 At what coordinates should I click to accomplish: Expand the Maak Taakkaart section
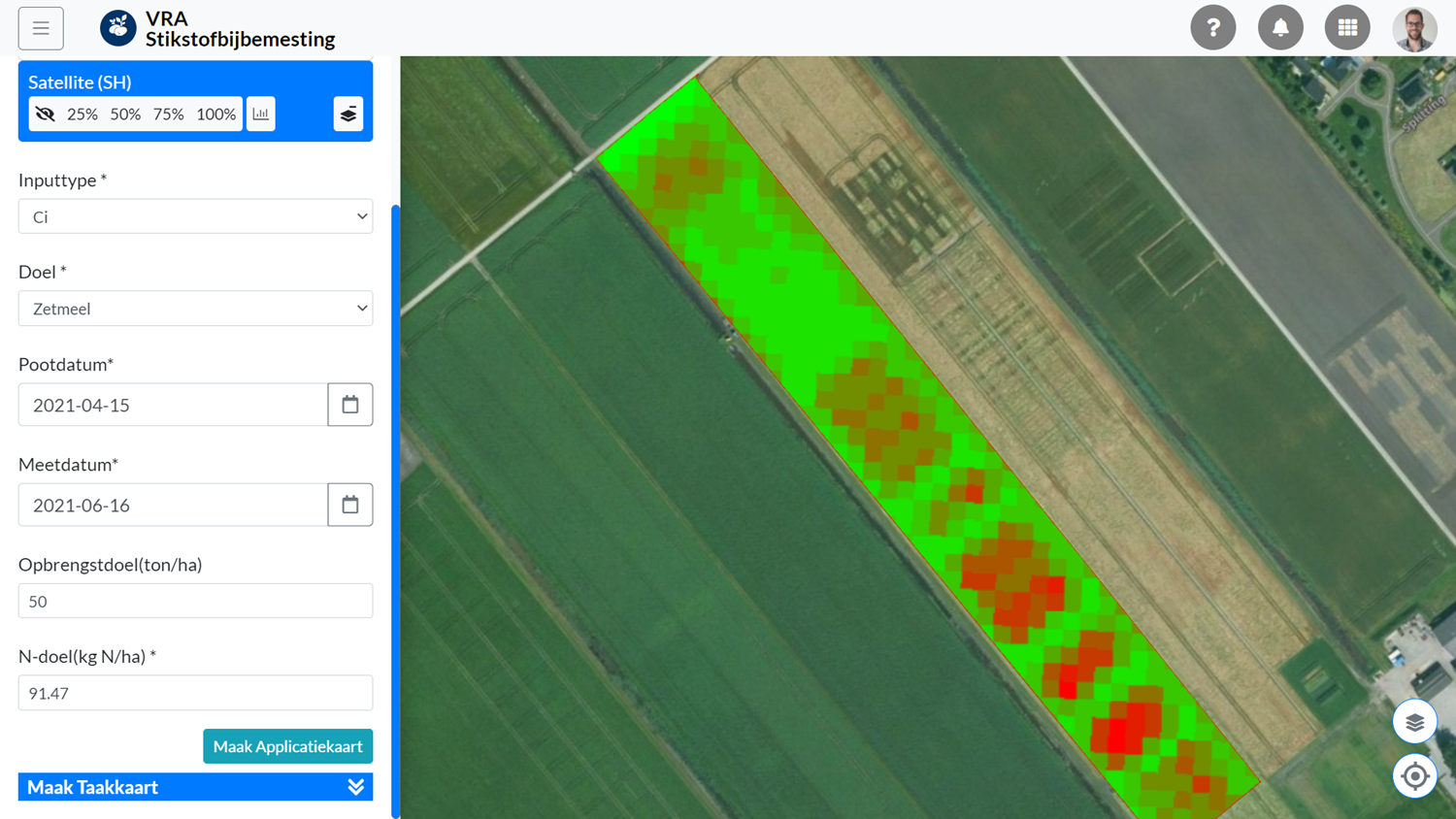click(x=195, y=787)
